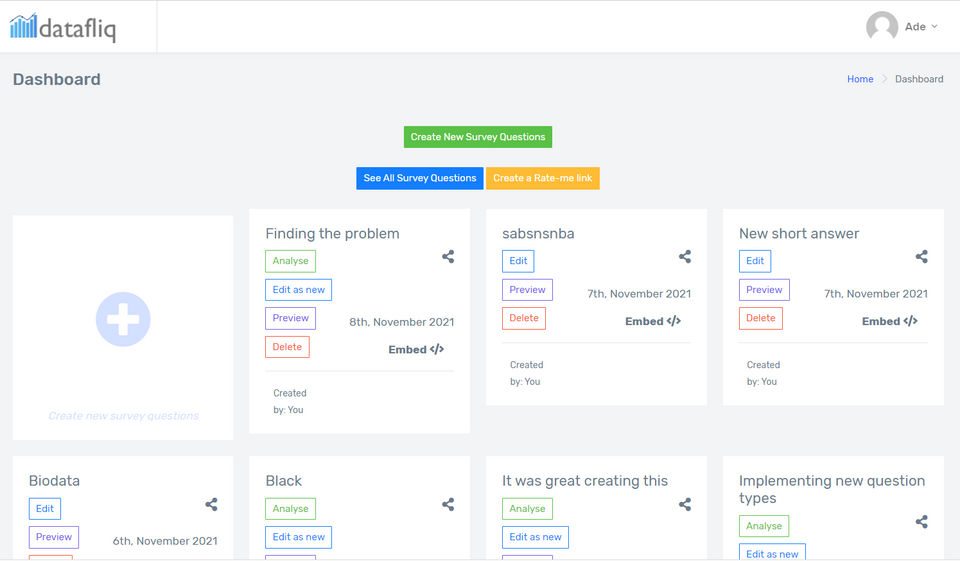Share the Black survey via icon
Image resolution: width=960 pixels, height=561 pixels.
(448, 505)
